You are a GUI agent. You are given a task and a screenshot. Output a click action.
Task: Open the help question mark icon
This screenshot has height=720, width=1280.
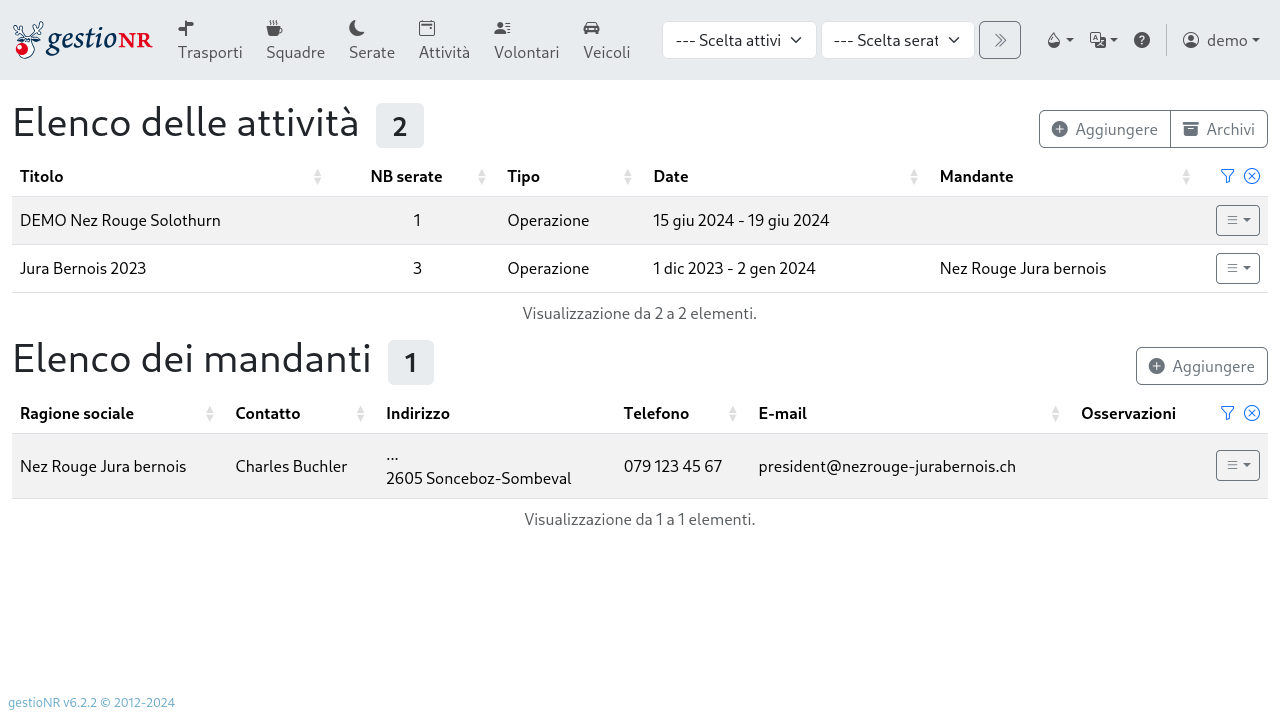[x=1141, y=40]
